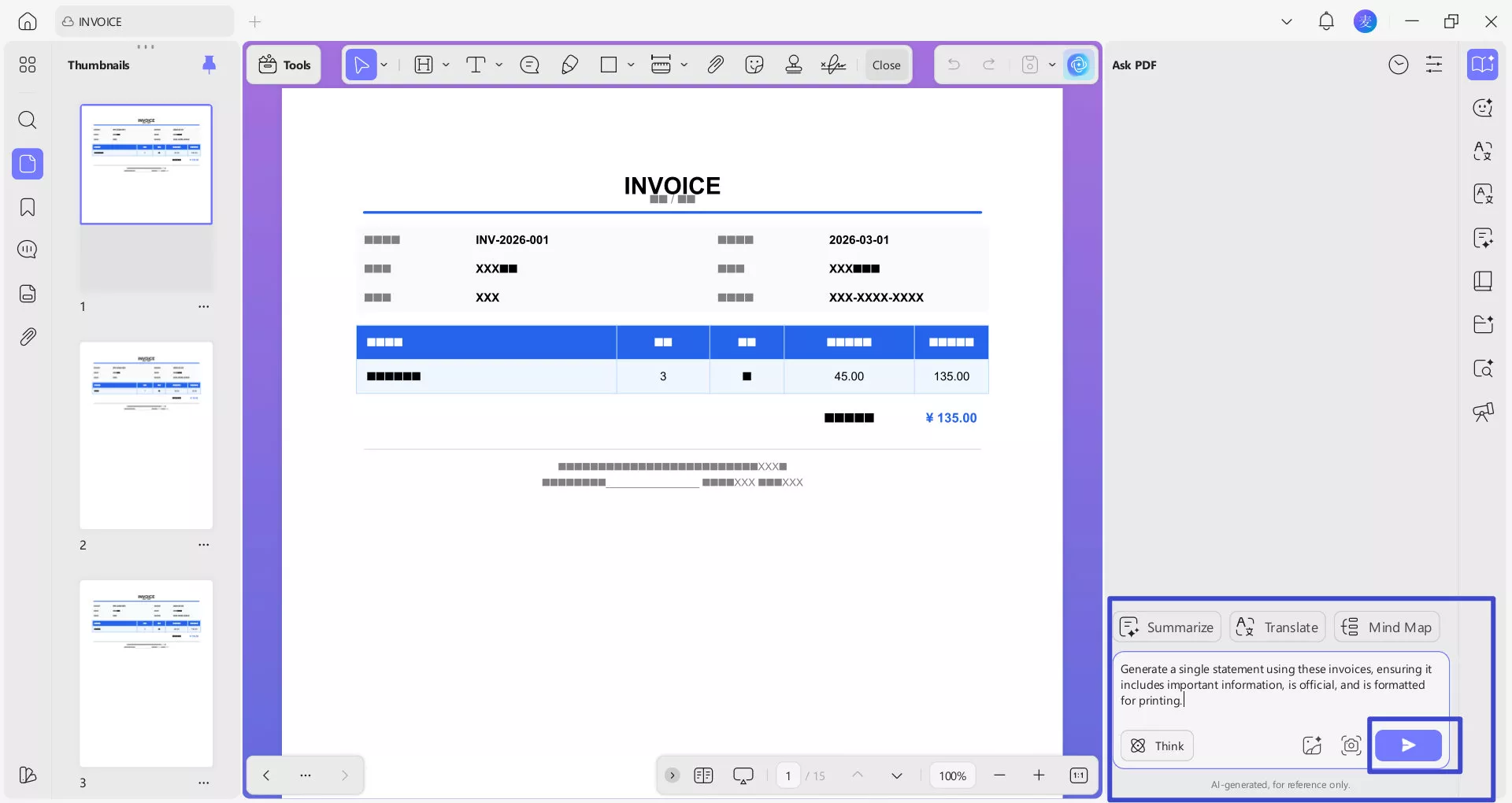Expand the Text tool dropdown arrow
1512x803 pixels.
(x=499, y=65)
